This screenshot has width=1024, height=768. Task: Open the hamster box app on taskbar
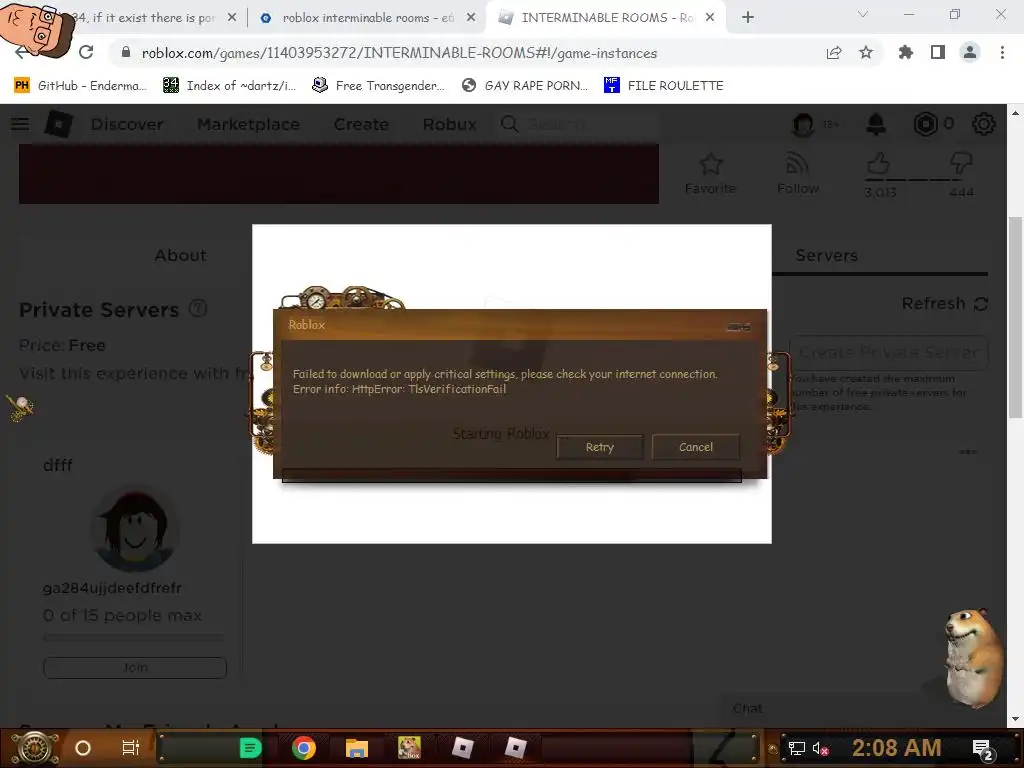tap(409, 748)
